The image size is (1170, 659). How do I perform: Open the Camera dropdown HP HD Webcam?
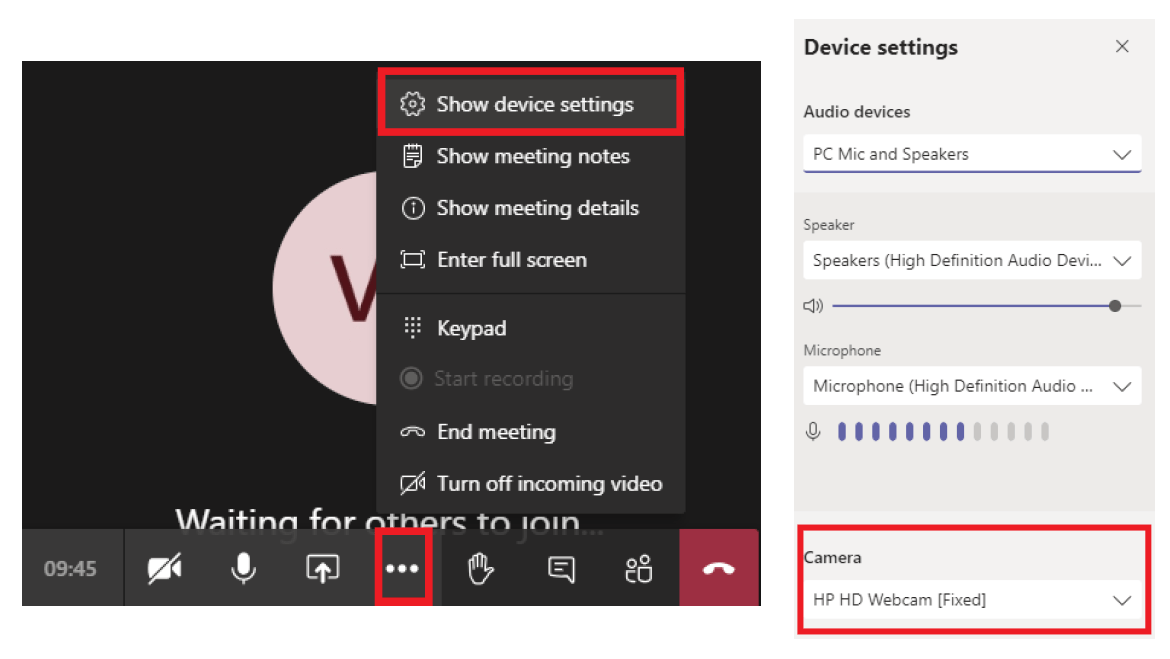tap(972, 600)
